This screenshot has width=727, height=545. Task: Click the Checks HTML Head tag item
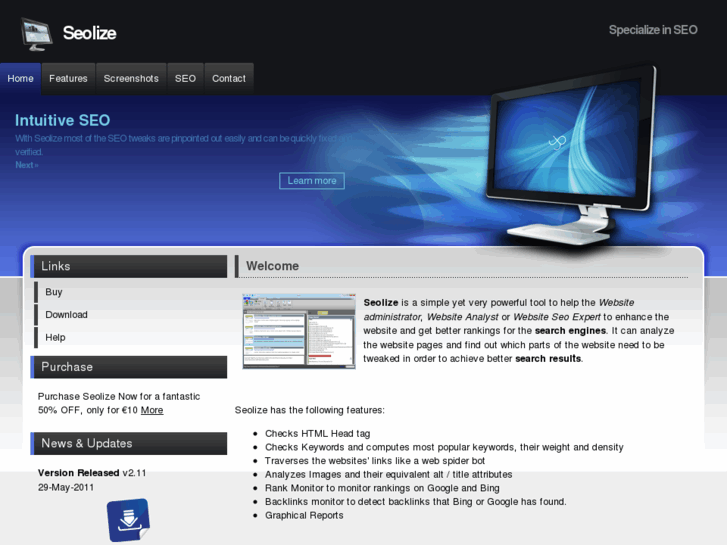point(318,434)
